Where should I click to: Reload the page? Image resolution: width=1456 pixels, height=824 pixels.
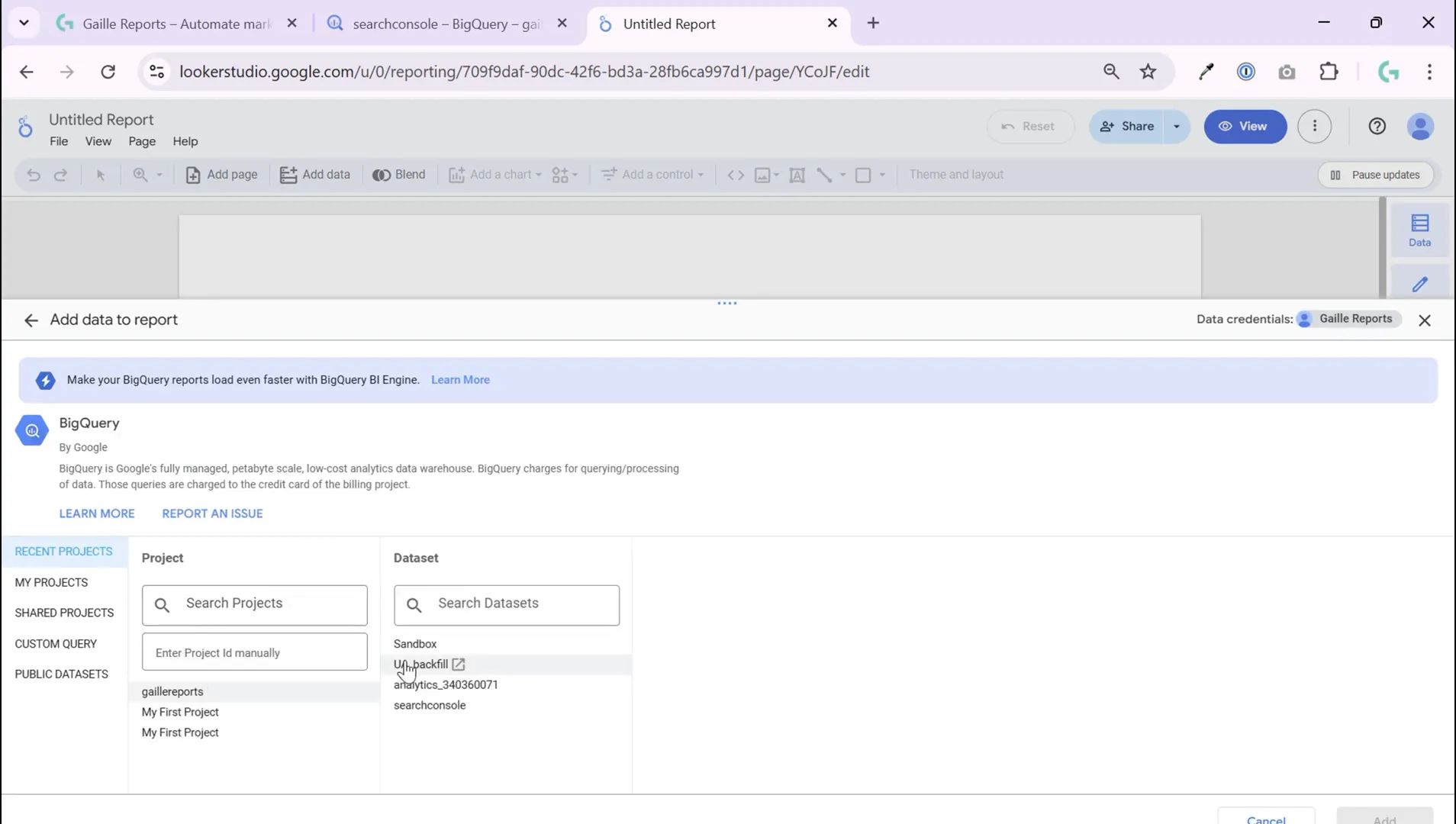[108, 72]
